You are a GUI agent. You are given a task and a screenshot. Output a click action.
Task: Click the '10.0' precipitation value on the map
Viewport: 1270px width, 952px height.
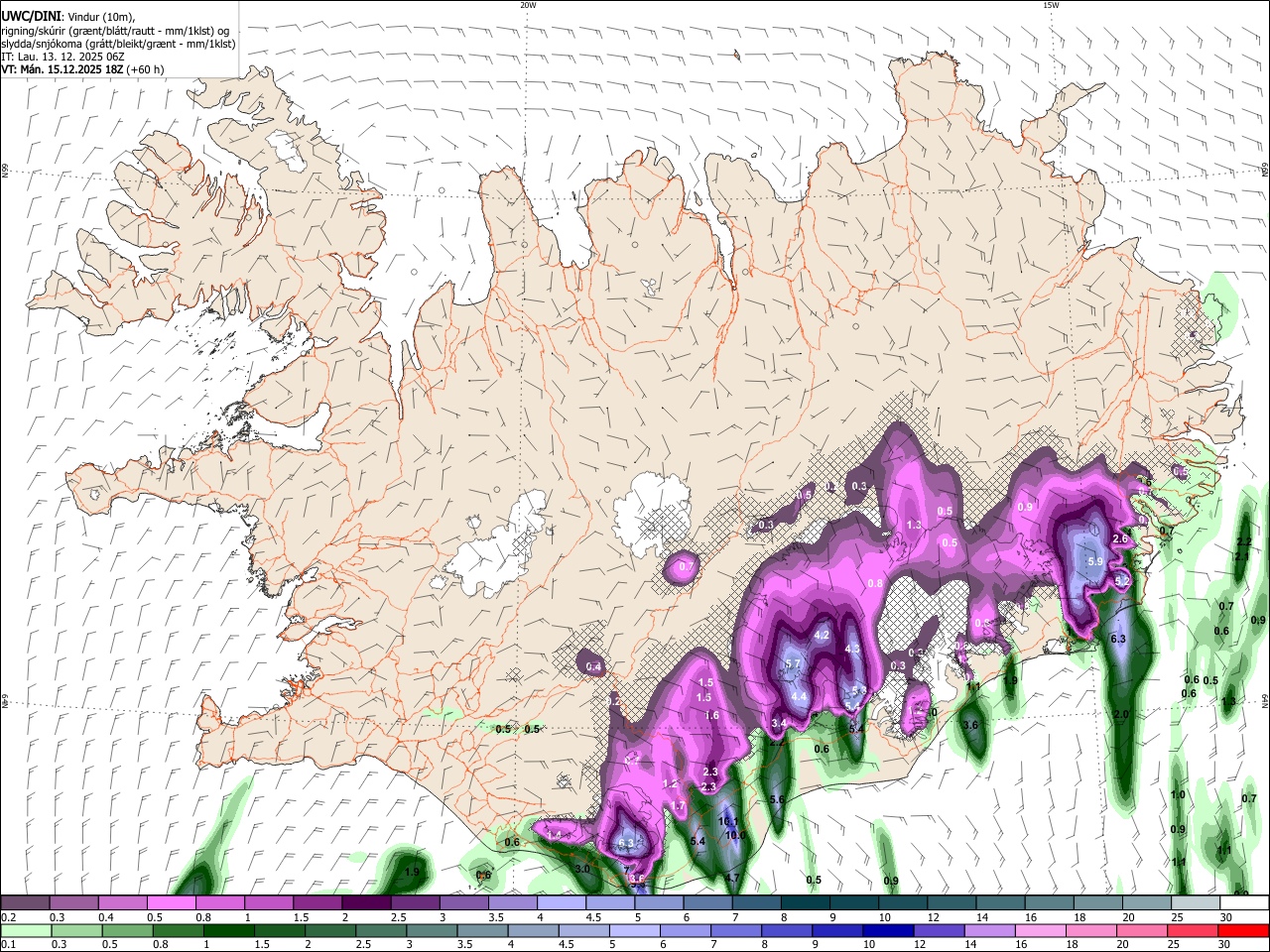click(735, 835)
